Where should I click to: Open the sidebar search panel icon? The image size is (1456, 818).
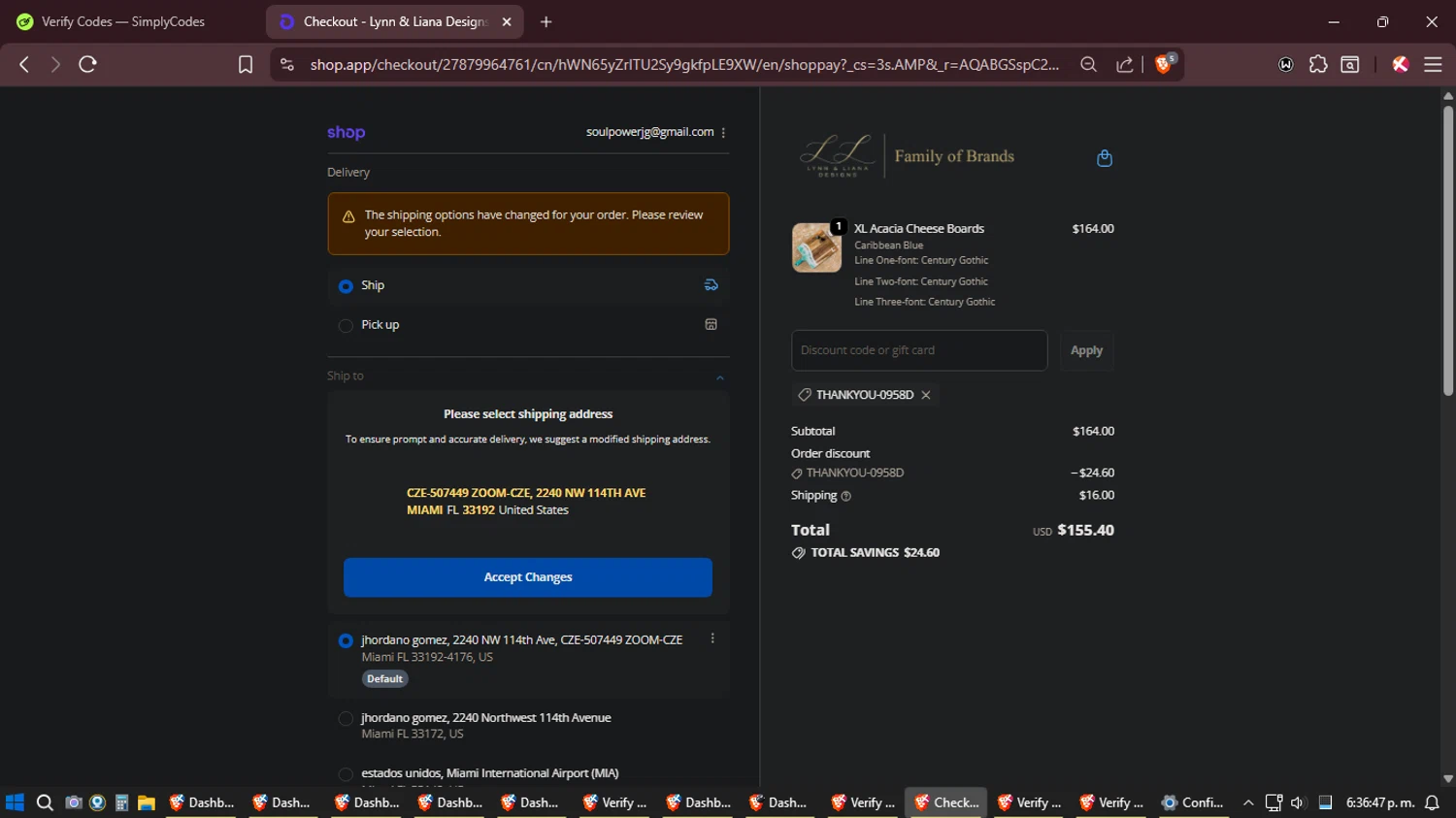tap(1350, 64)
